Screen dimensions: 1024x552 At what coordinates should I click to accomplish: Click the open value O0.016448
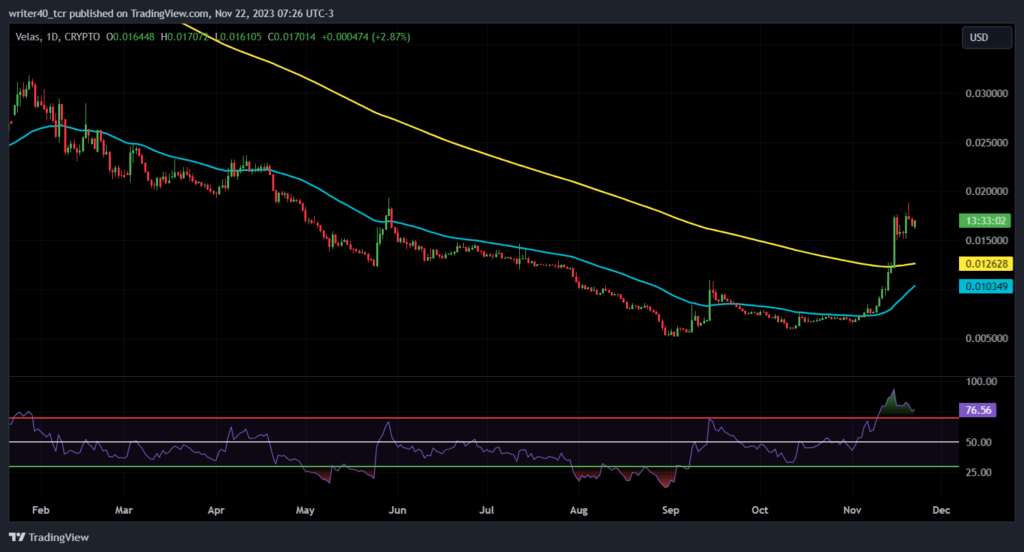pyautogui.click(x=131, y=37)
